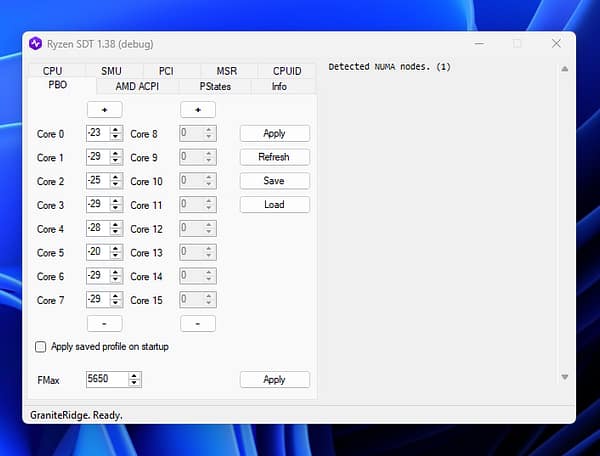The height and width of the screenshot is (456, 600).
Task: Switch to the CPU tab
Action: (52, 71)
